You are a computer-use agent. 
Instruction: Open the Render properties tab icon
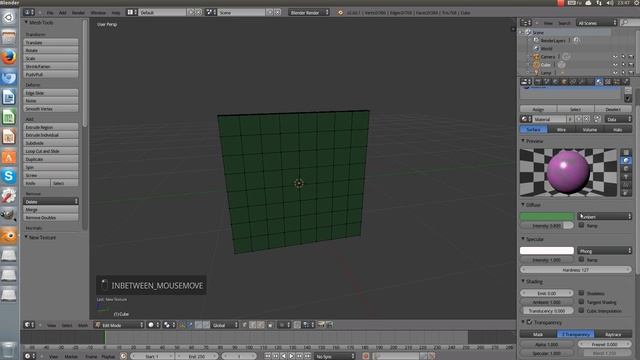click(538, 82)
